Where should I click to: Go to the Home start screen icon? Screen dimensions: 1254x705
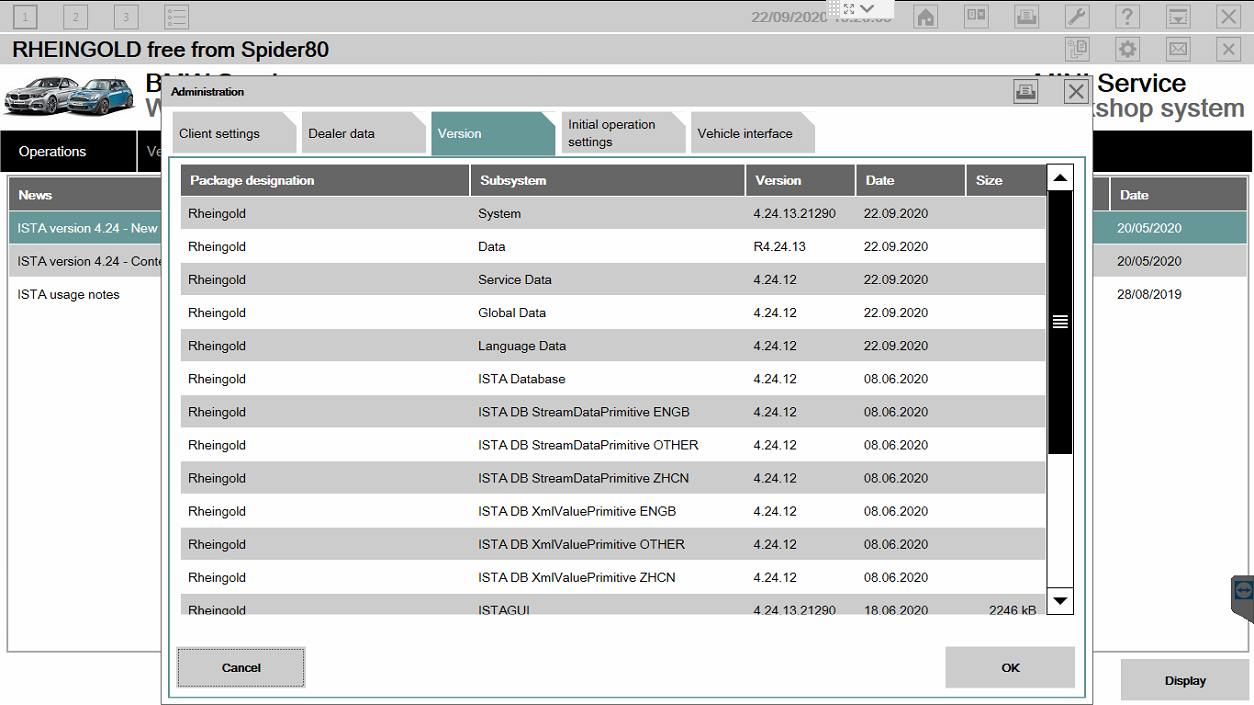coord(926,16)
